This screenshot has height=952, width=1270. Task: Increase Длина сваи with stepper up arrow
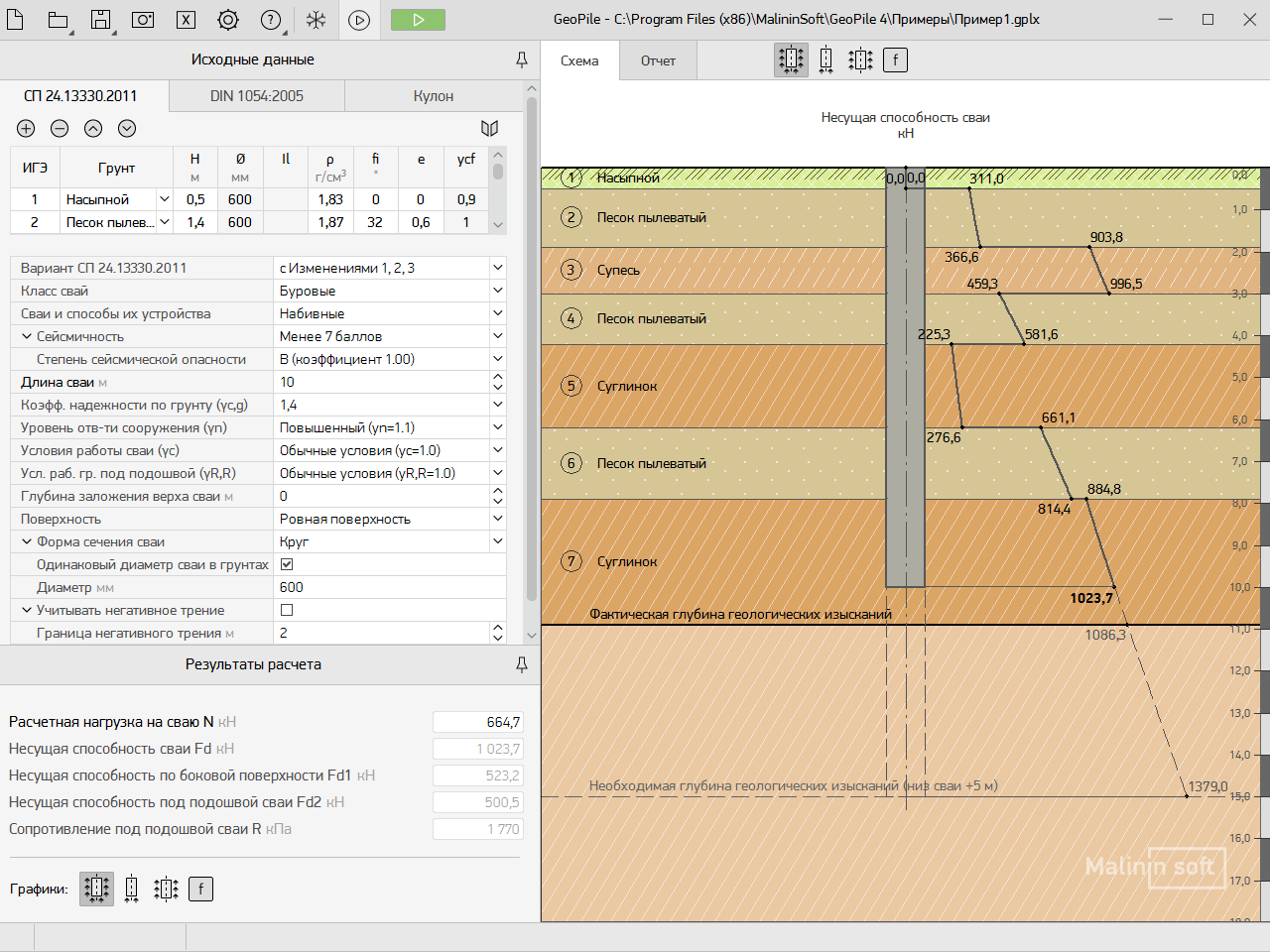coord(498,377)
